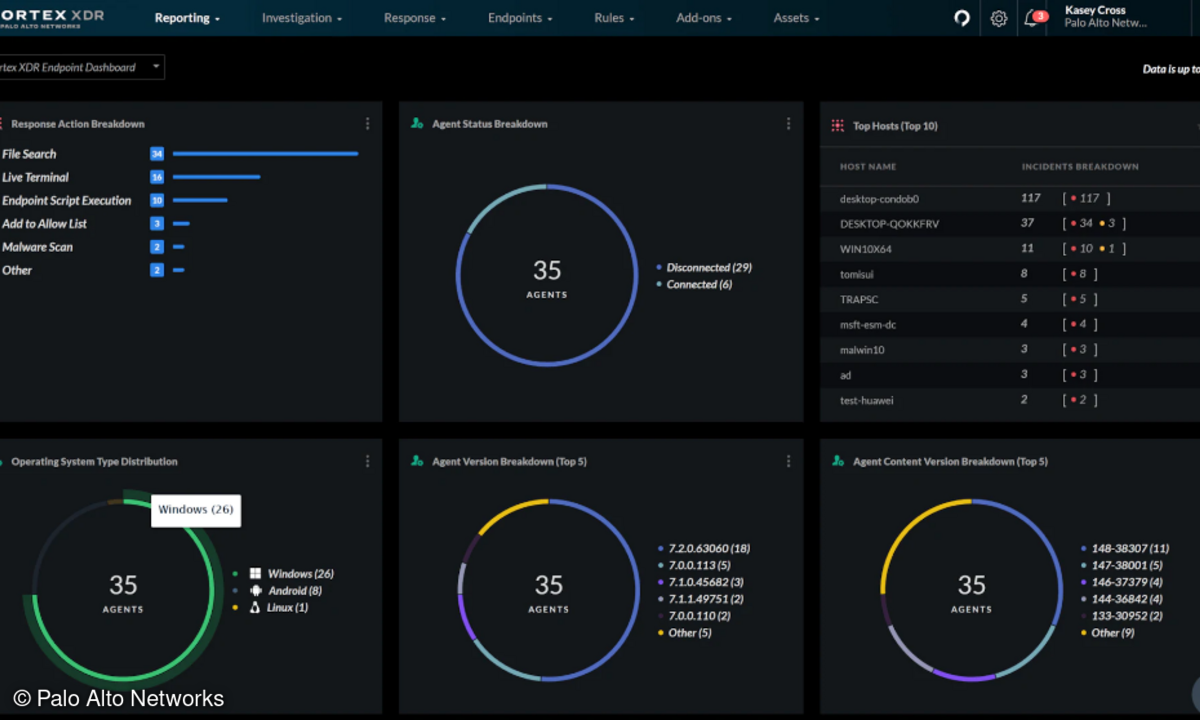This screenshot has height=720, width=1200.
Task: Select host WIN10X64 row
Action: point(1010,249)
